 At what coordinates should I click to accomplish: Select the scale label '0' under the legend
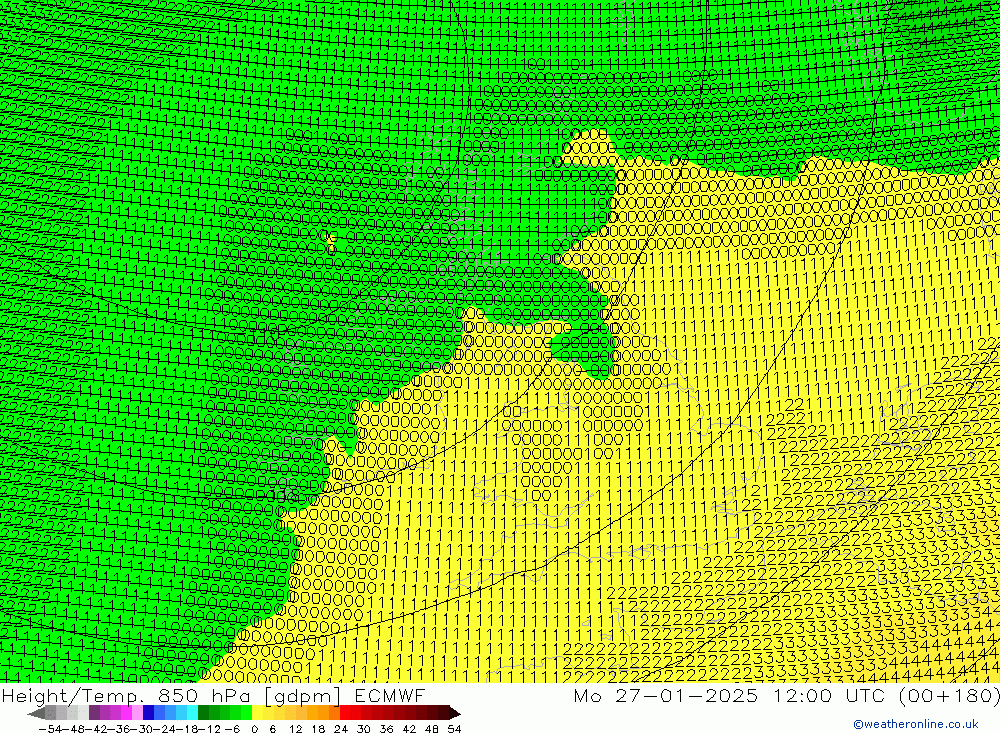coord(254,729)
